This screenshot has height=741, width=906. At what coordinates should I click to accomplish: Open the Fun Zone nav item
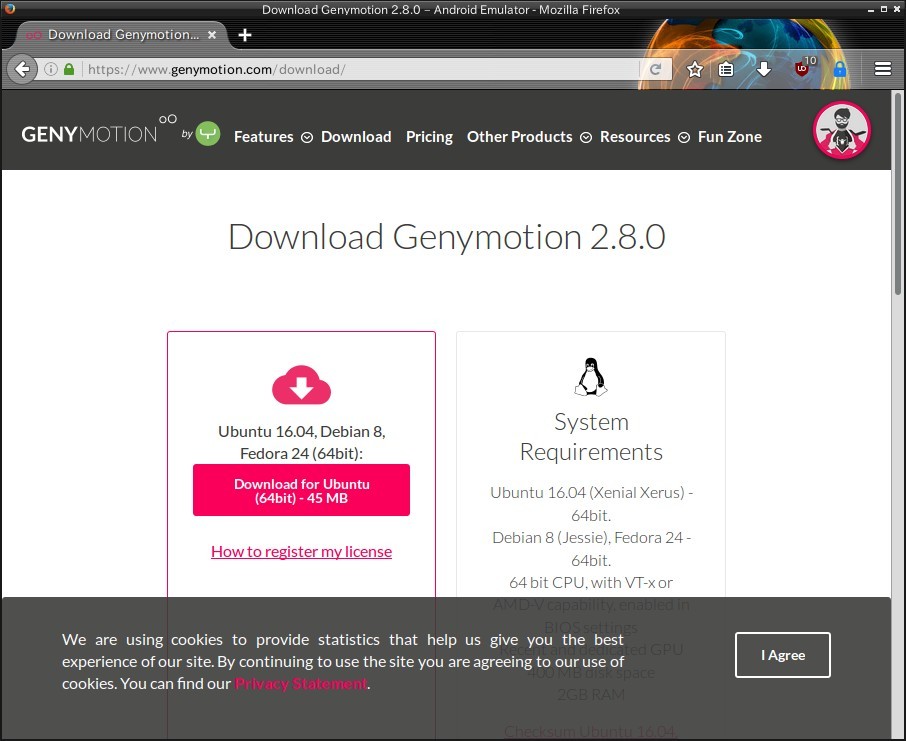pos(730,137)
